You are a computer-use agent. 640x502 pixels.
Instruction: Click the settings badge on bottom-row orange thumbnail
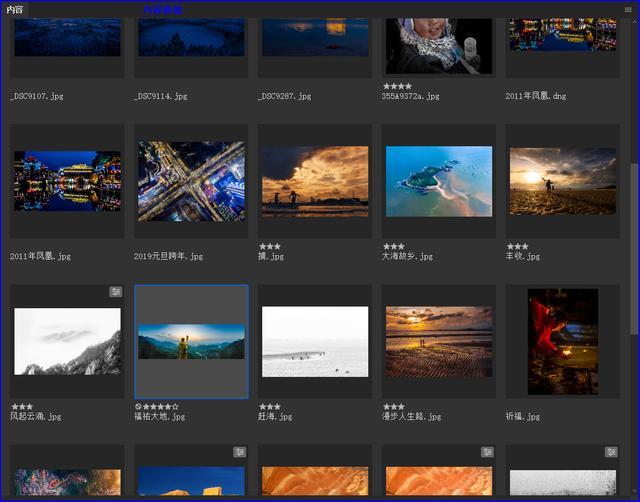click(487, 452)
